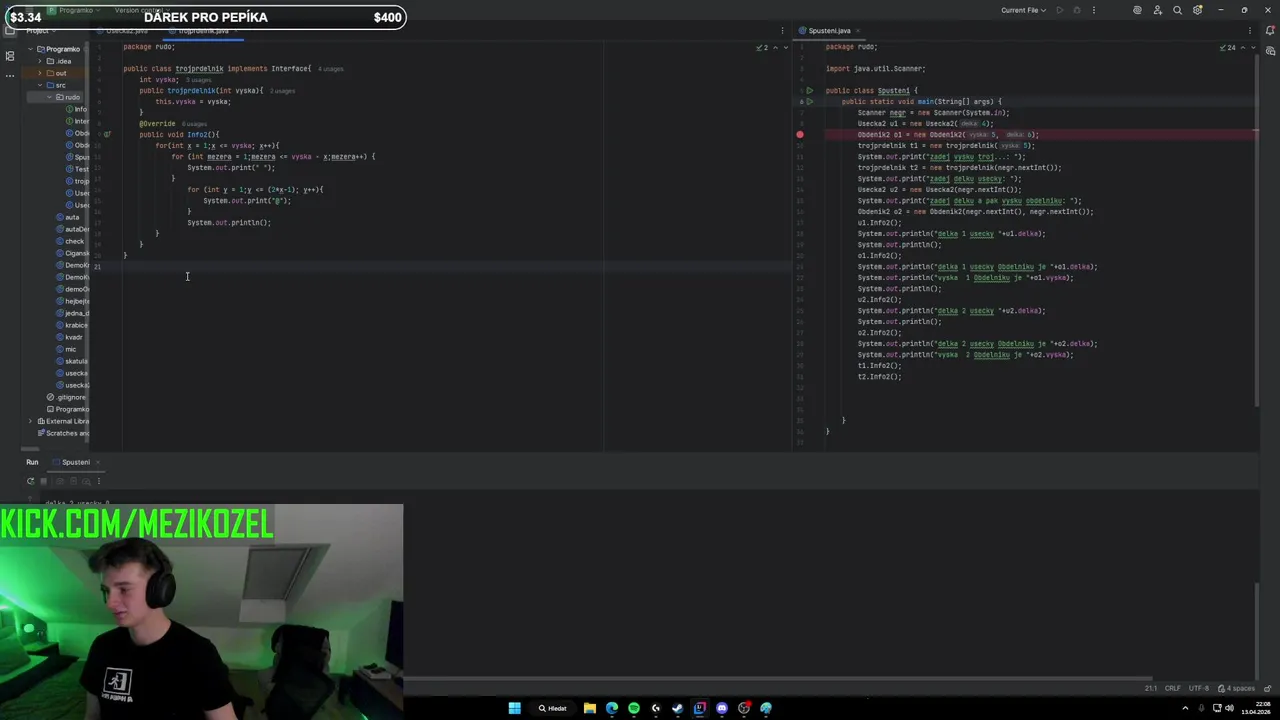Screen dimensions: 1280x720
Task: Open More tool windows ellipsis on left stripe
Action: click(10, 75)
